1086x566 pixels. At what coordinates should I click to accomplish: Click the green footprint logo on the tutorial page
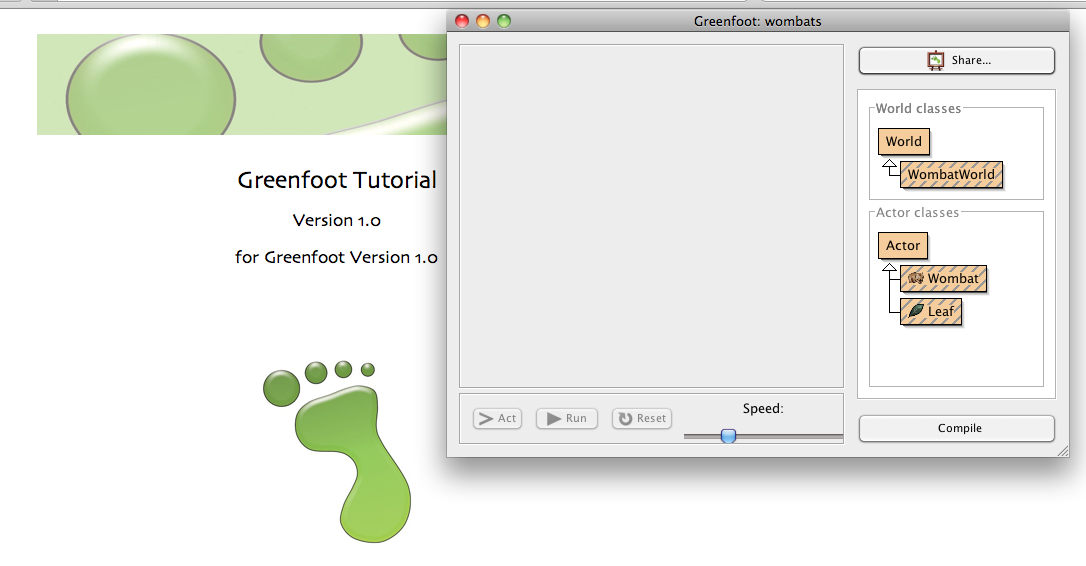click(337, 451)
